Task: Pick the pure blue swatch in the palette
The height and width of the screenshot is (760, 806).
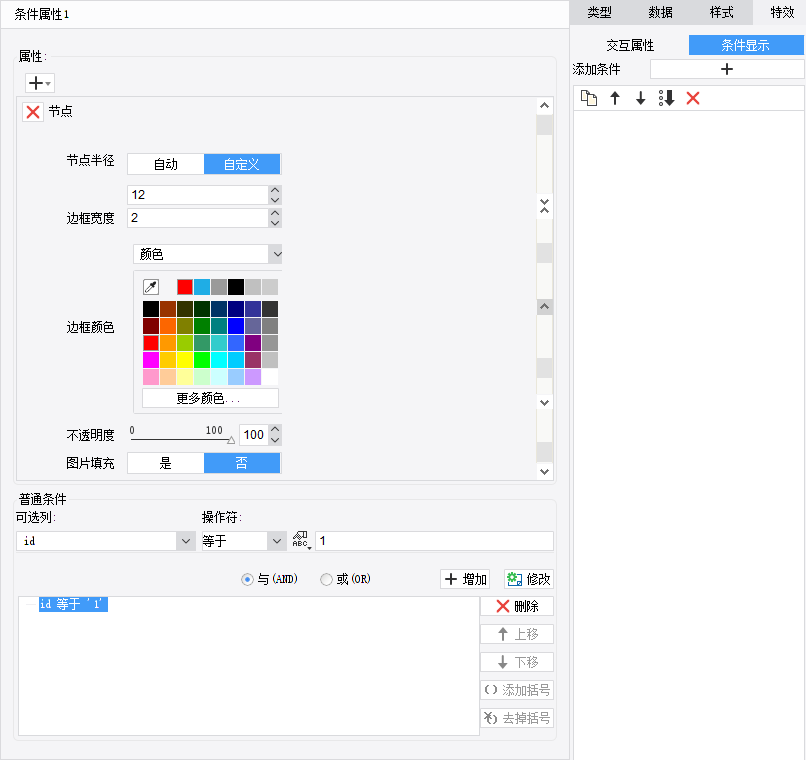Action: tap(236, 326)
